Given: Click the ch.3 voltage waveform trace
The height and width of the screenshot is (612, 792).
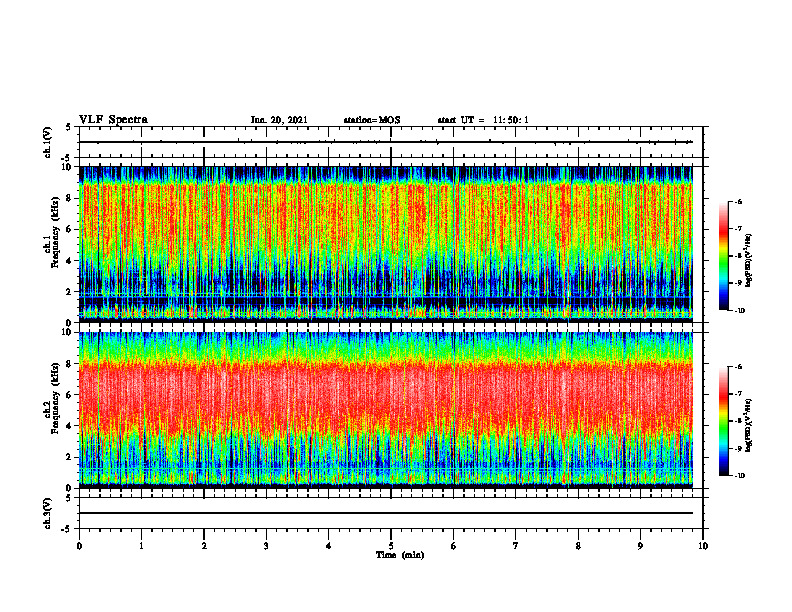Looking at the screenshot, I should [x=385, y=513].
